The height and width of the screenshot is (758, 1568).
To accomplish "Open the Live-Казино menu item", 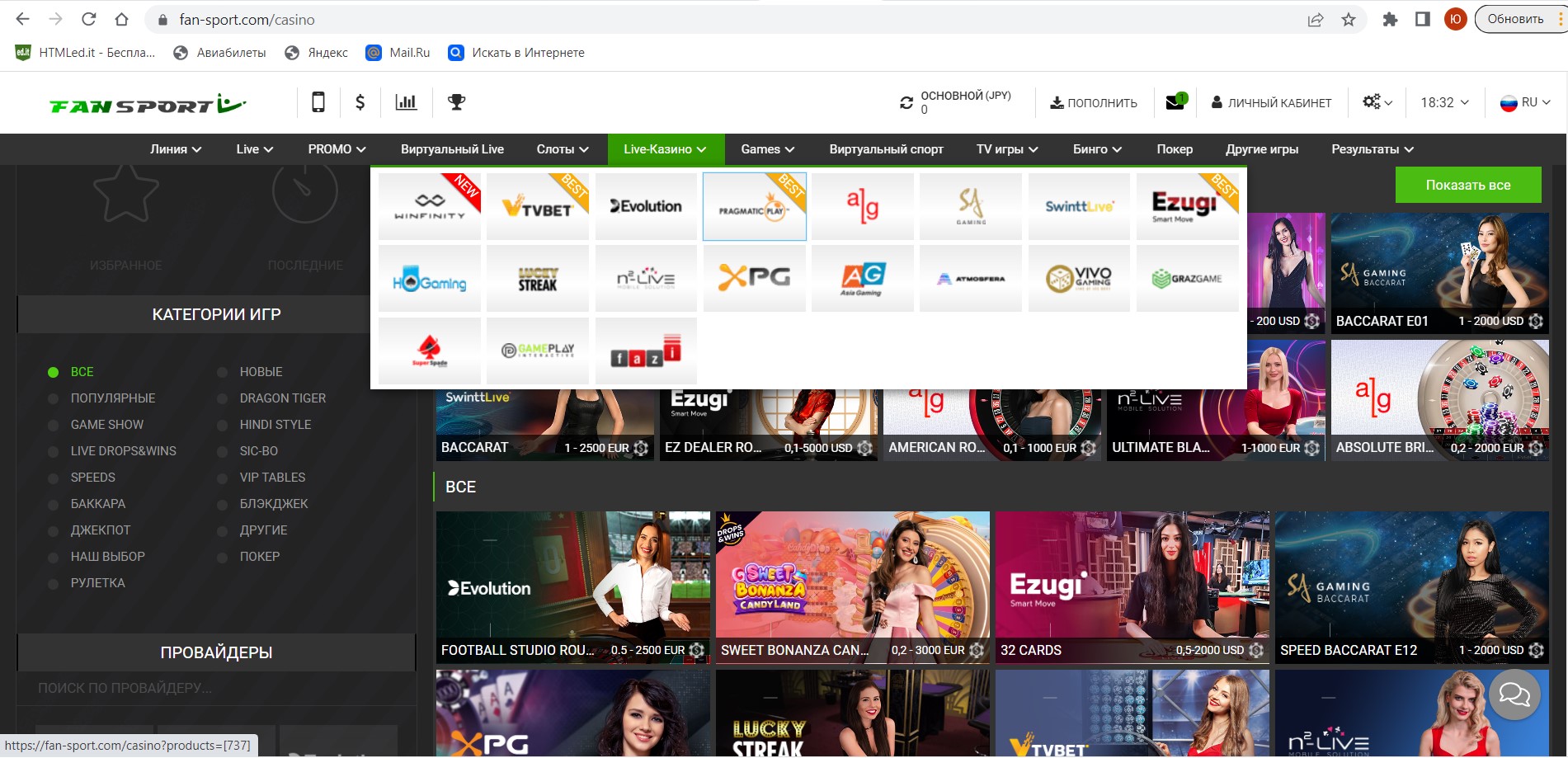I will point(666,149).
